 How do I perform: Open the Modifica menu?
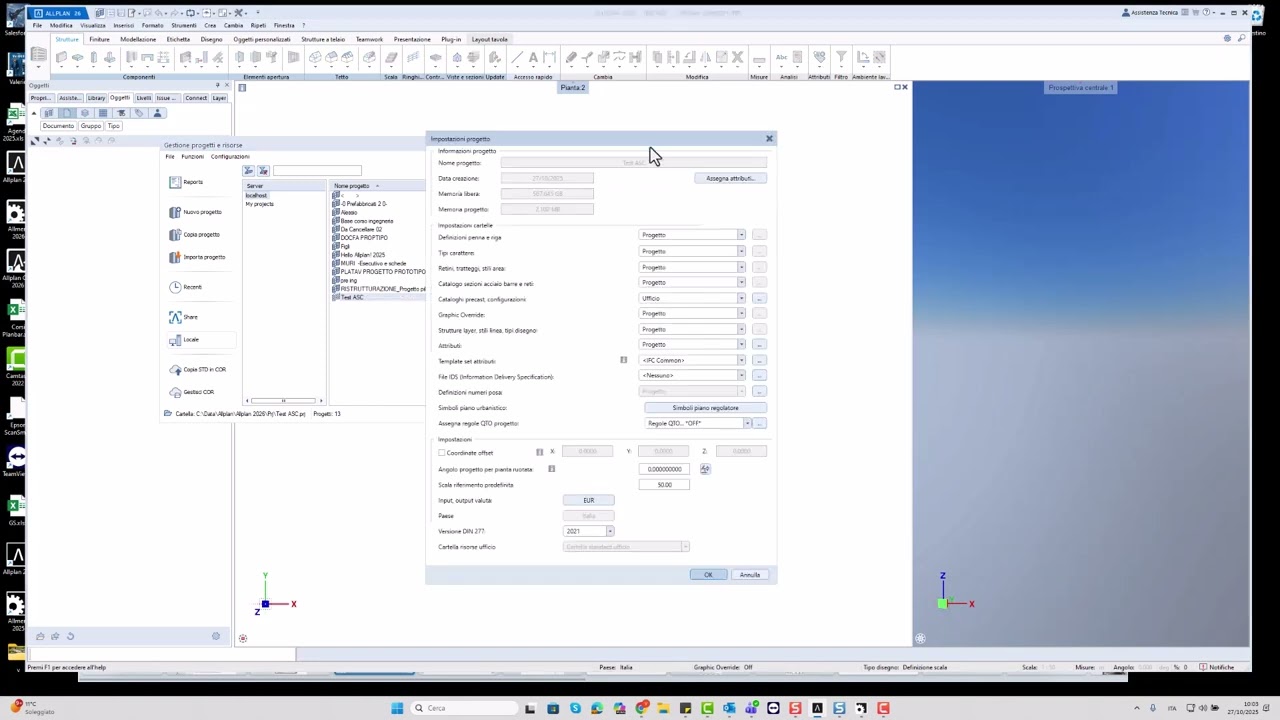(x=61, y=25)
